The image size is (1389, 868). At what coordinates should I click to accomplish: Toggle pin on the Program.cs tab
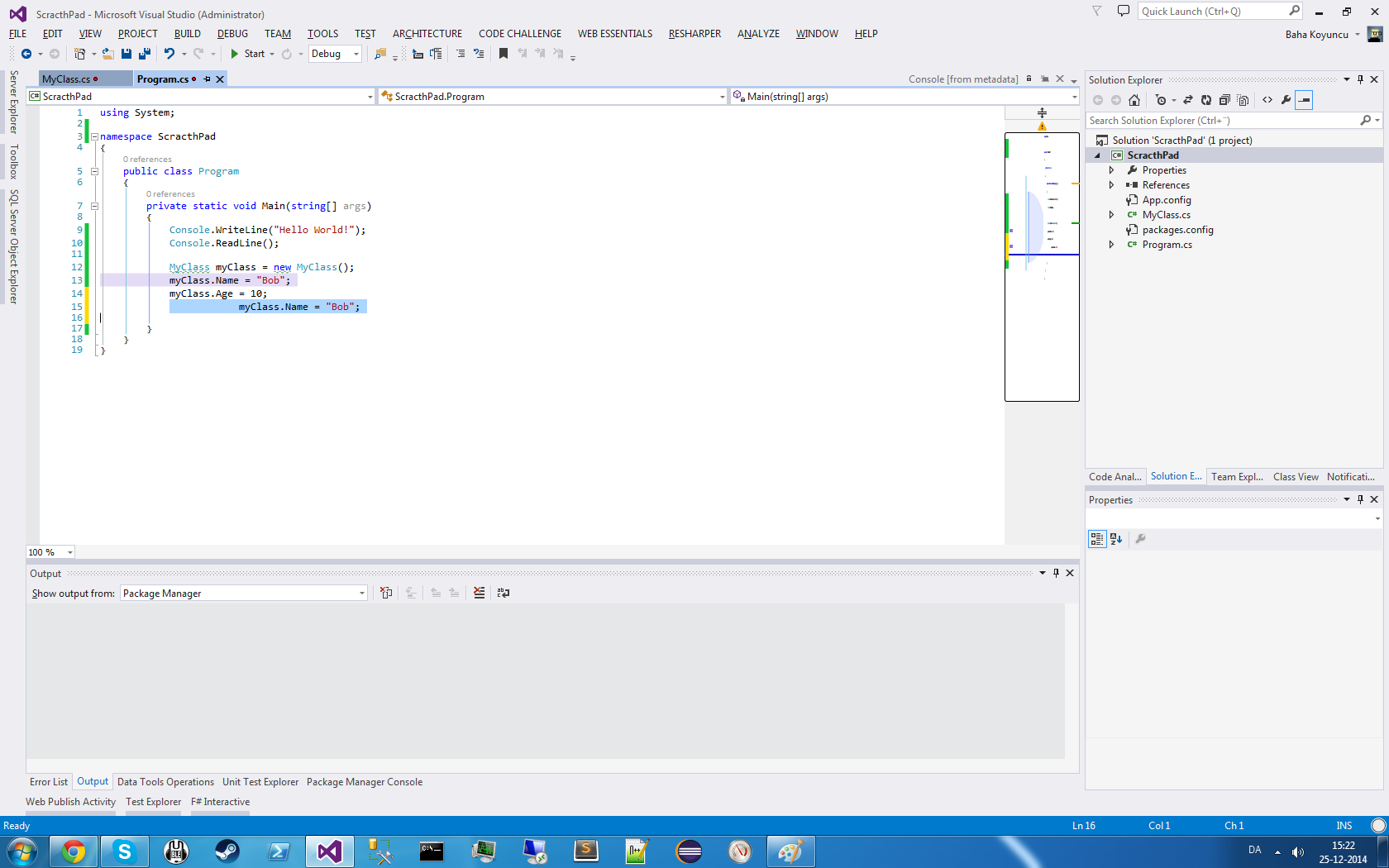pyautogui.click(x=207, y=79)
